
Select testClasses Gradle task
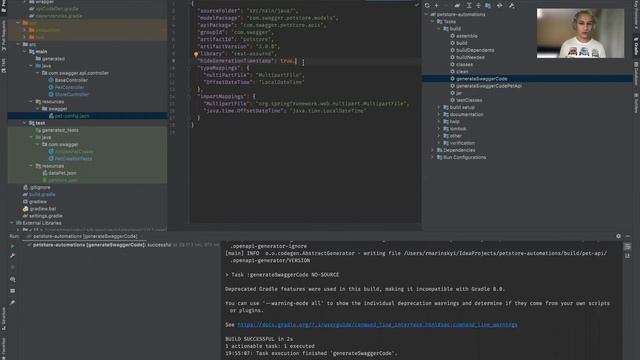469,100
